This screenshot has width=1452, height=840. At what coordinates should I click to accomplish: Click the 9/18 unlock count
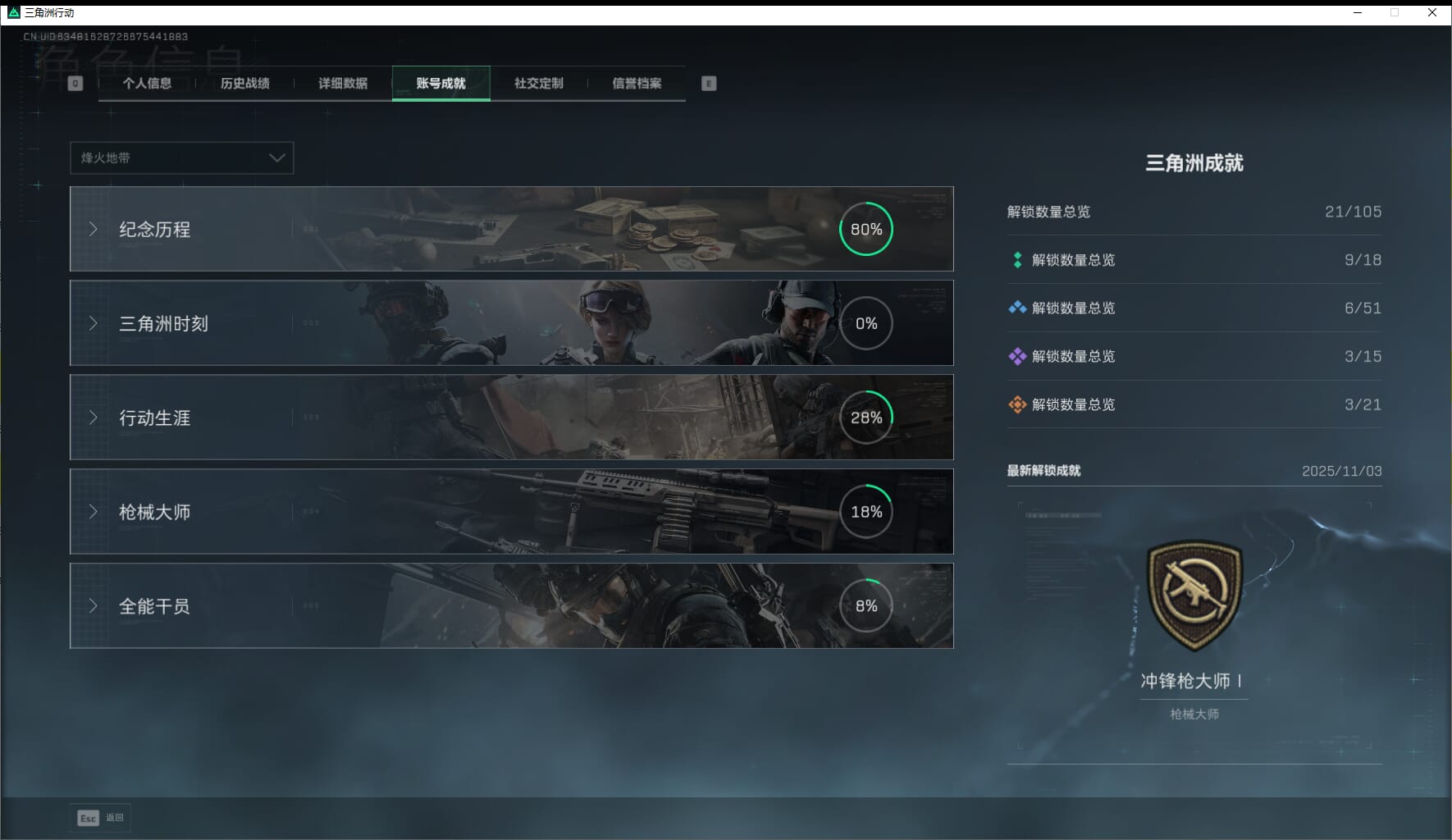[1363, 260]
